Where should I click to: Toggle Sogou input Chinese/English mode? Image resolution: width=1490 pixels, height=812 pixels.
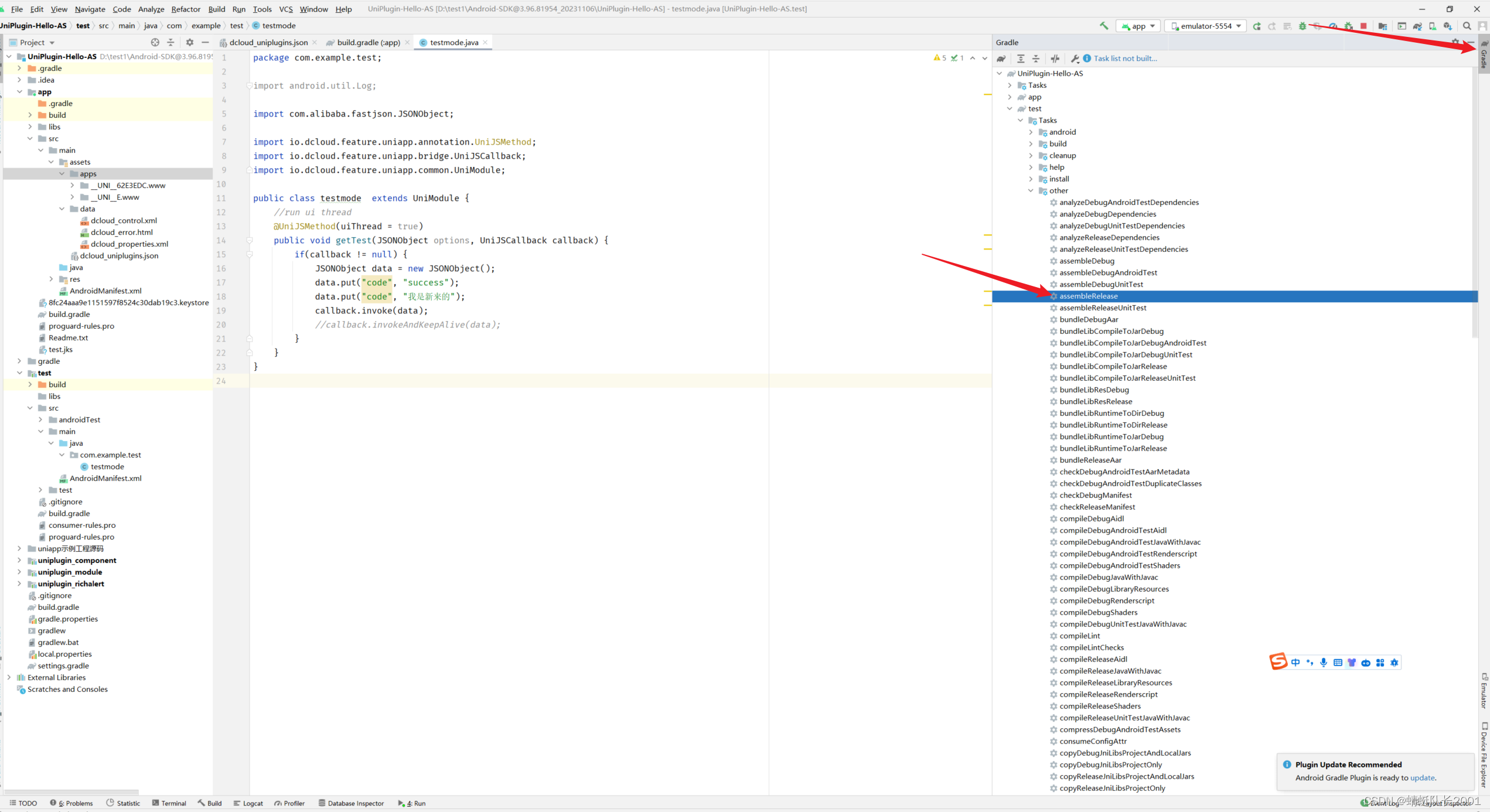click(x=1295, y=663)
